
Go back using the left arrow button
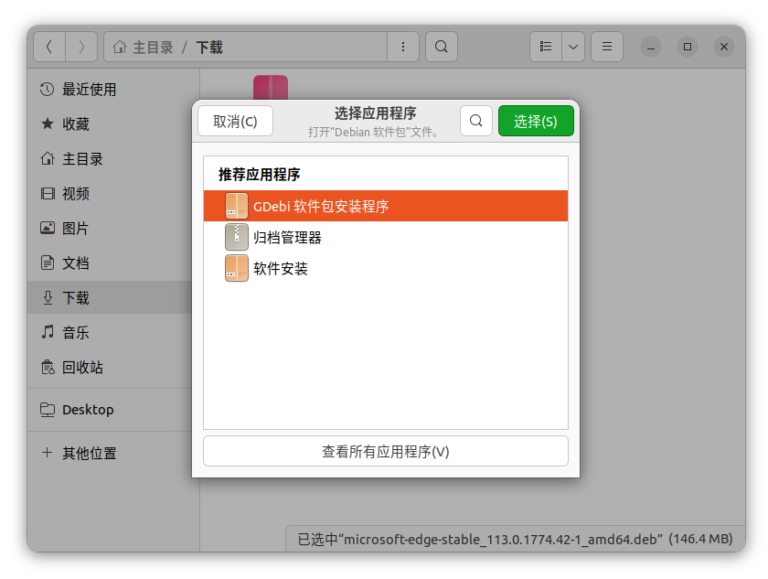coord(50,47)
